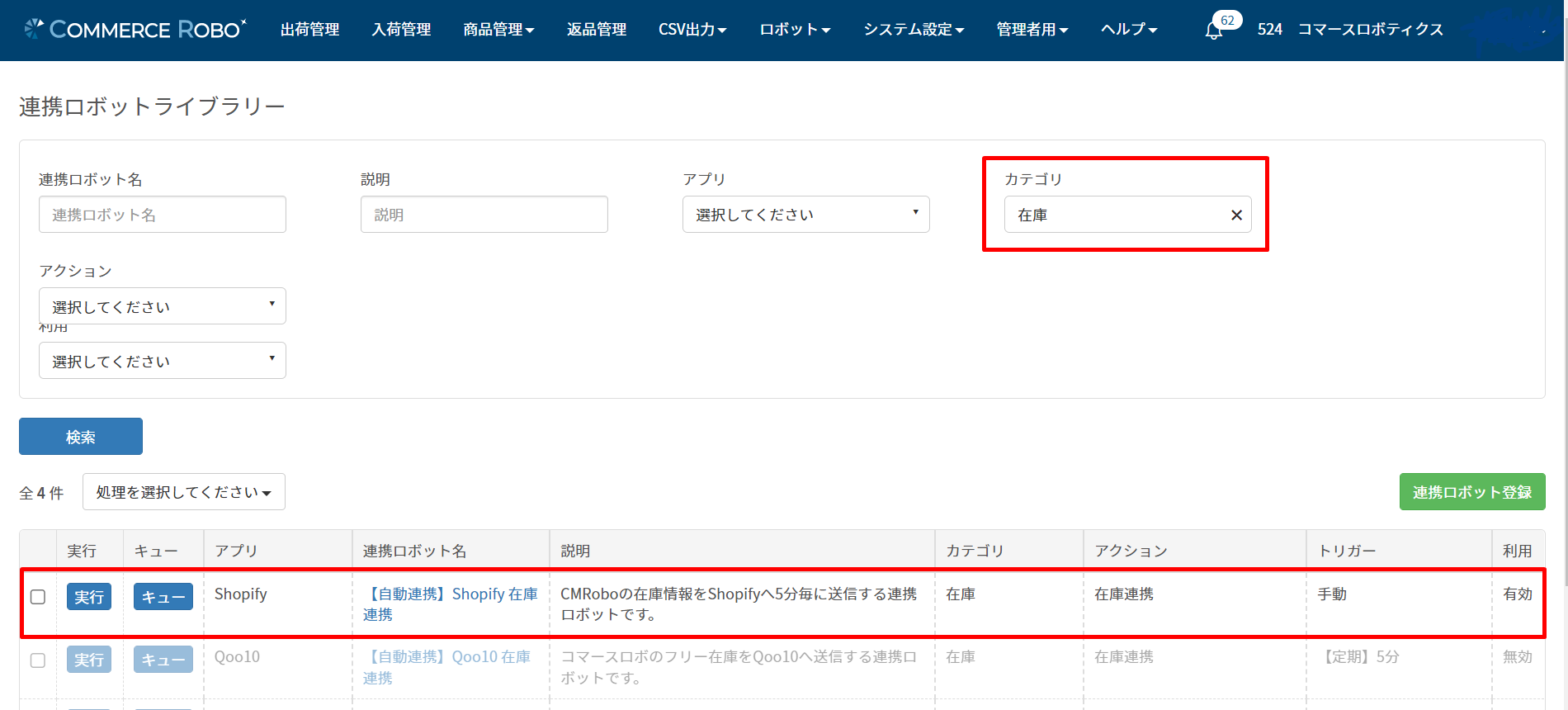Open 【自動連携】Qoo10 在庫連携 link
This screenshot has height=710, width=1568.
click(447, 667)
